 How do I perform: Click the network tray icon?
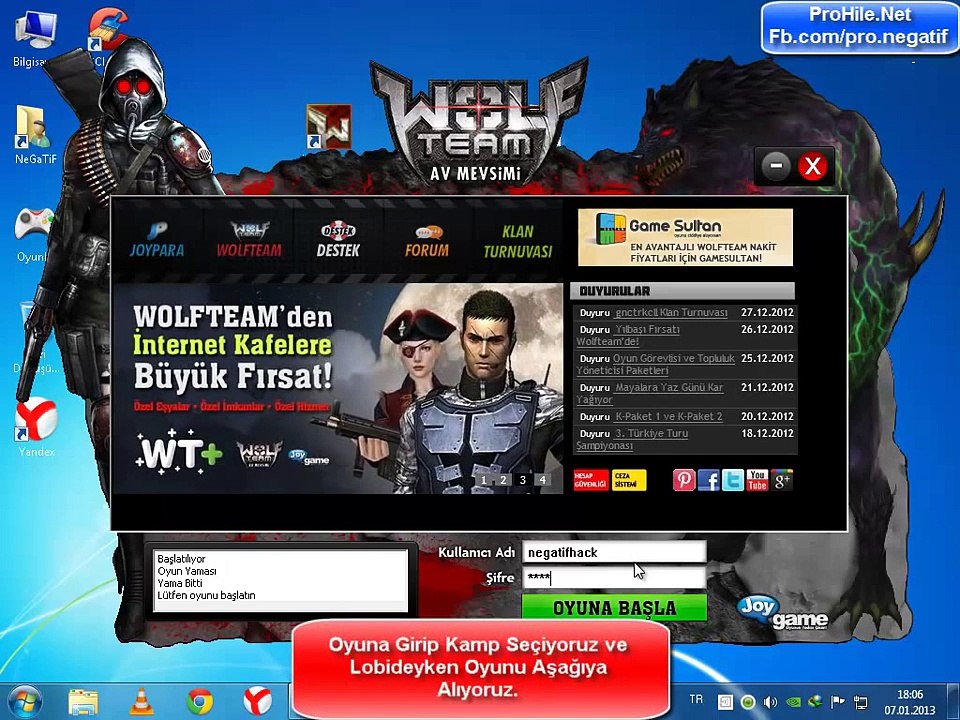[860, 702]
